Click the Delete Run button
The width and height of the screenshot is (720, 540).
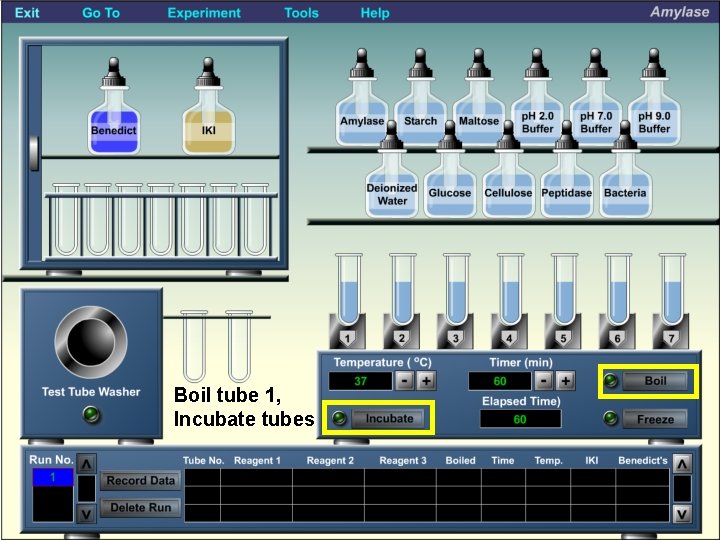coord(141,507)
